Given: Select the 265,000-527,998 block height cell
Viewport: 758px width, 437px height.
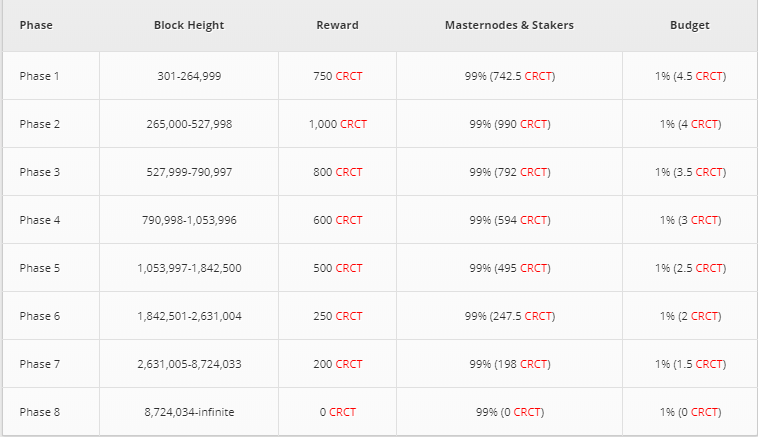Looking at the screenshot, I should click(189, 124).
